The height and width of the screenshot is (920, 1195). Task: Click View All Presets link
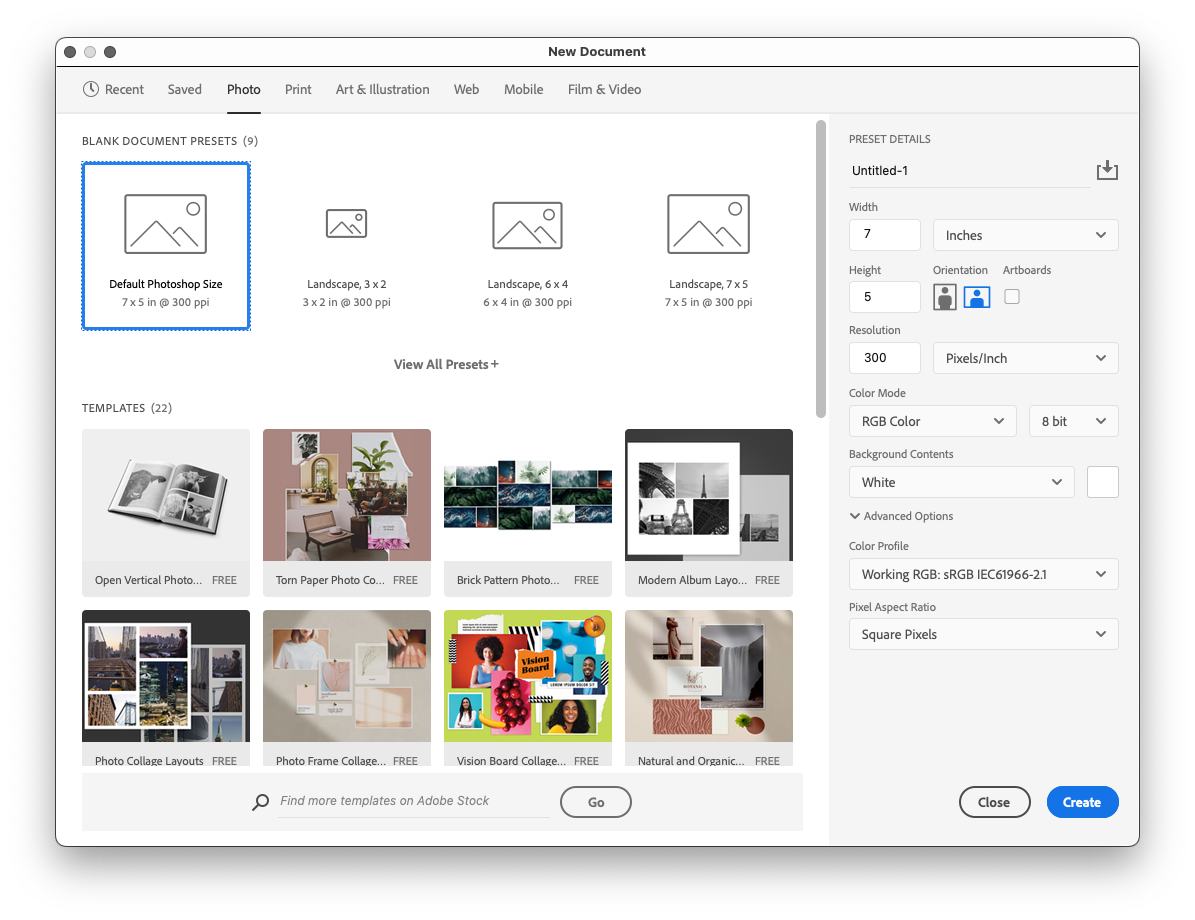click(x=445, y=364)
